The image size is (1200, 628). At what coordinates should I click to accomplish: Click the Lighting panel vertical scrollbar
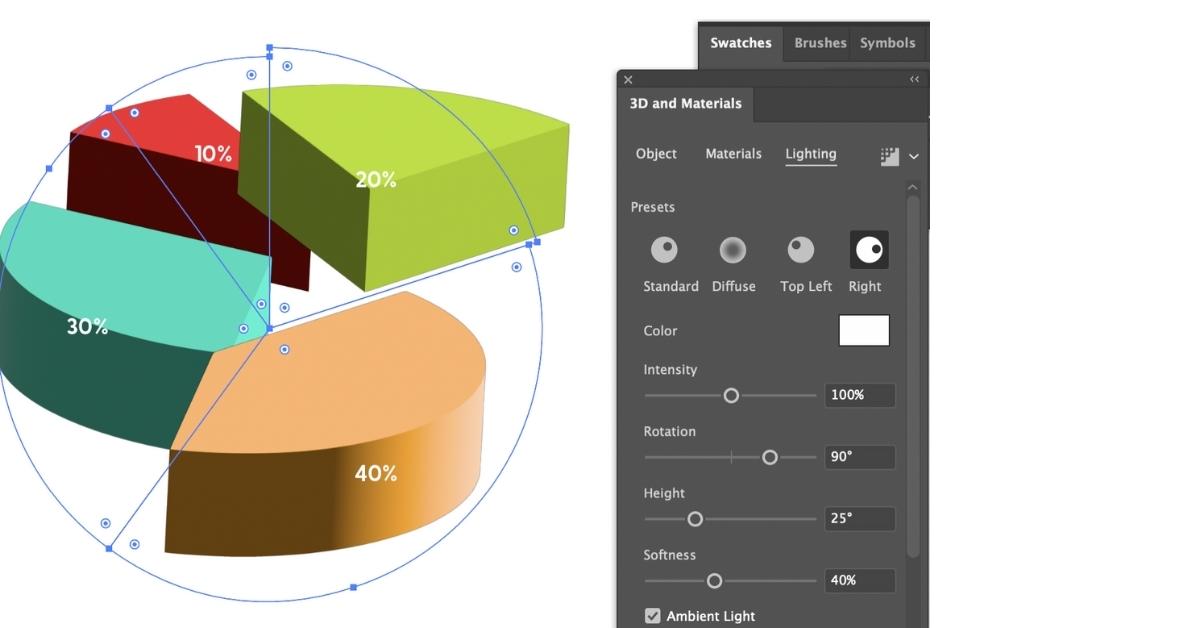[913, 375]
